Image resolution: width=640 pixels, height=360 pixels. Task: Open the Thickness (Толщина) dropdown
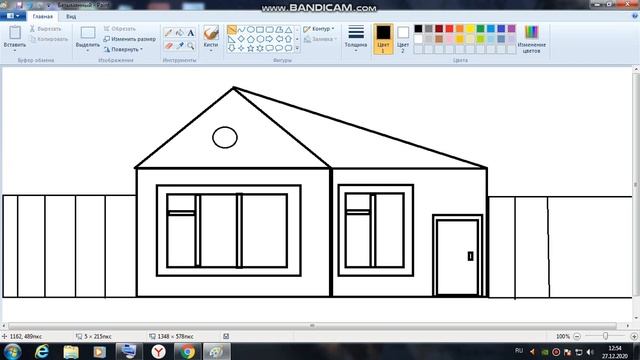click(356, 39)
